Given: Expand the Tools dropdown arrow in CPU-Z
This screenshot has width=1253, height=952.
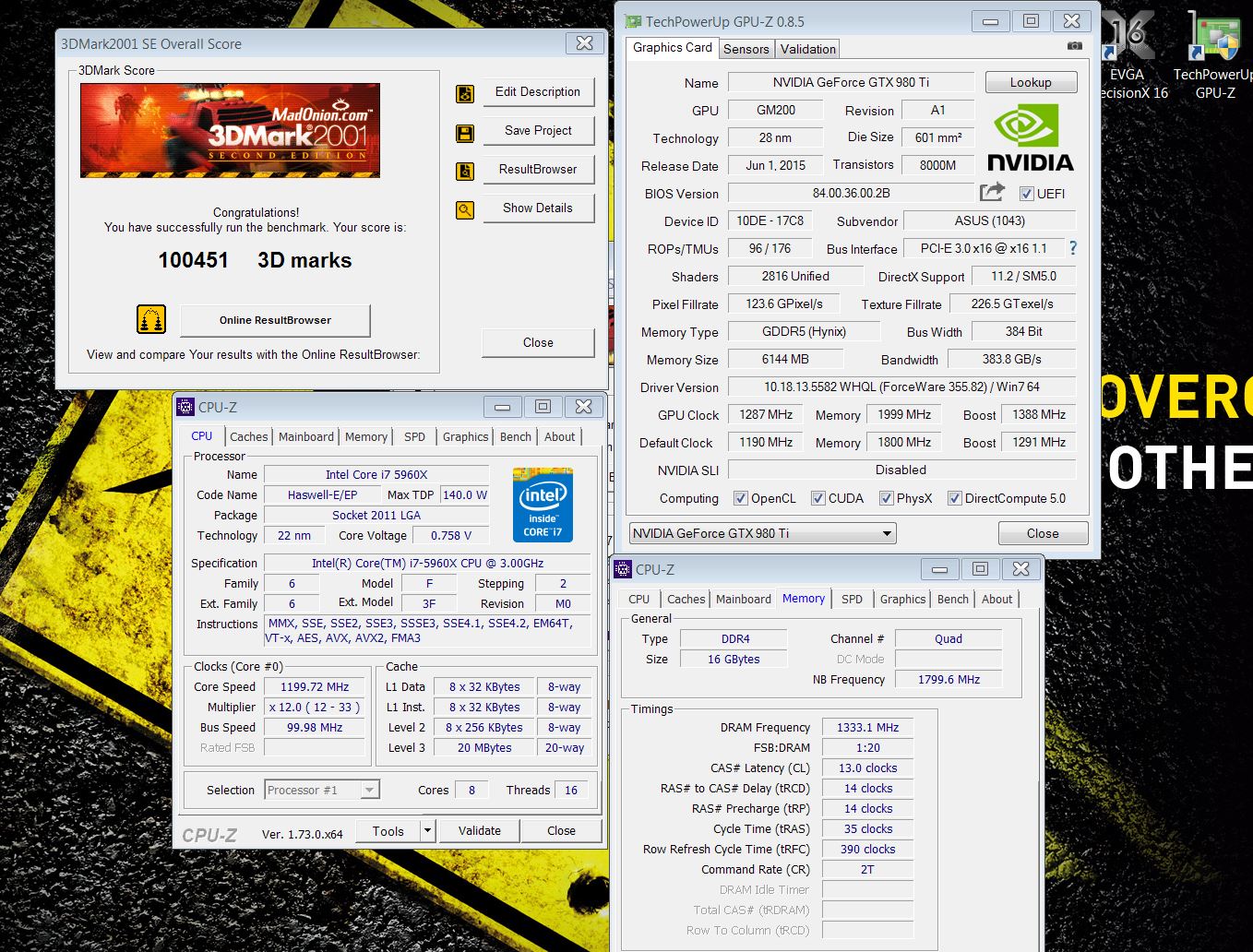Looking at the screenshot, I should (427, 831).
